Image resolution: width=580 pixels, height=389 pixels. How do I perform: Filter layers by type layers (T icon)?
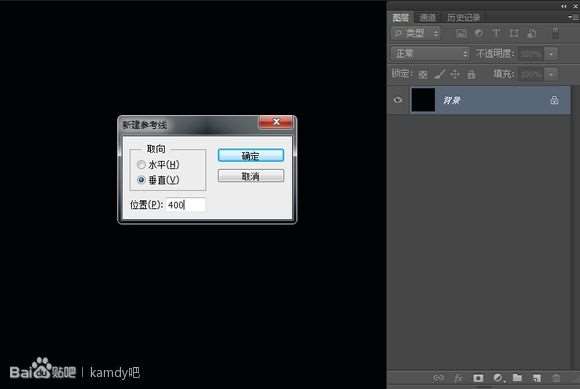coord(496,33)
